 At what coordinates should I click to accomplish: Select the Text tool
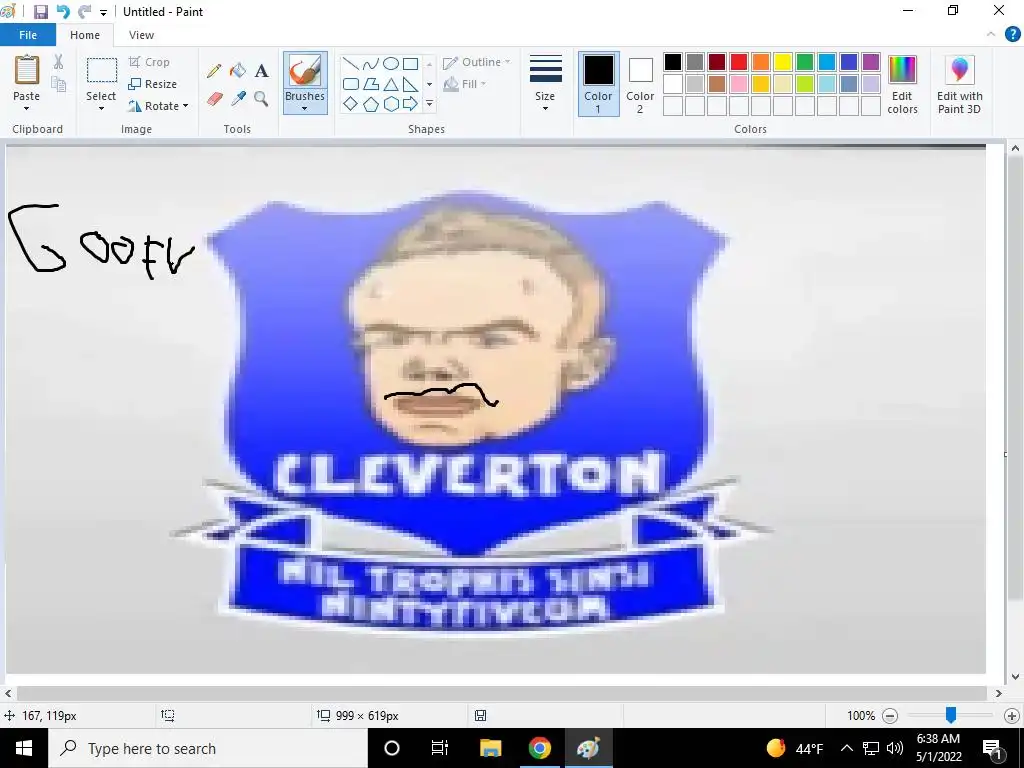tap(261, 71)
